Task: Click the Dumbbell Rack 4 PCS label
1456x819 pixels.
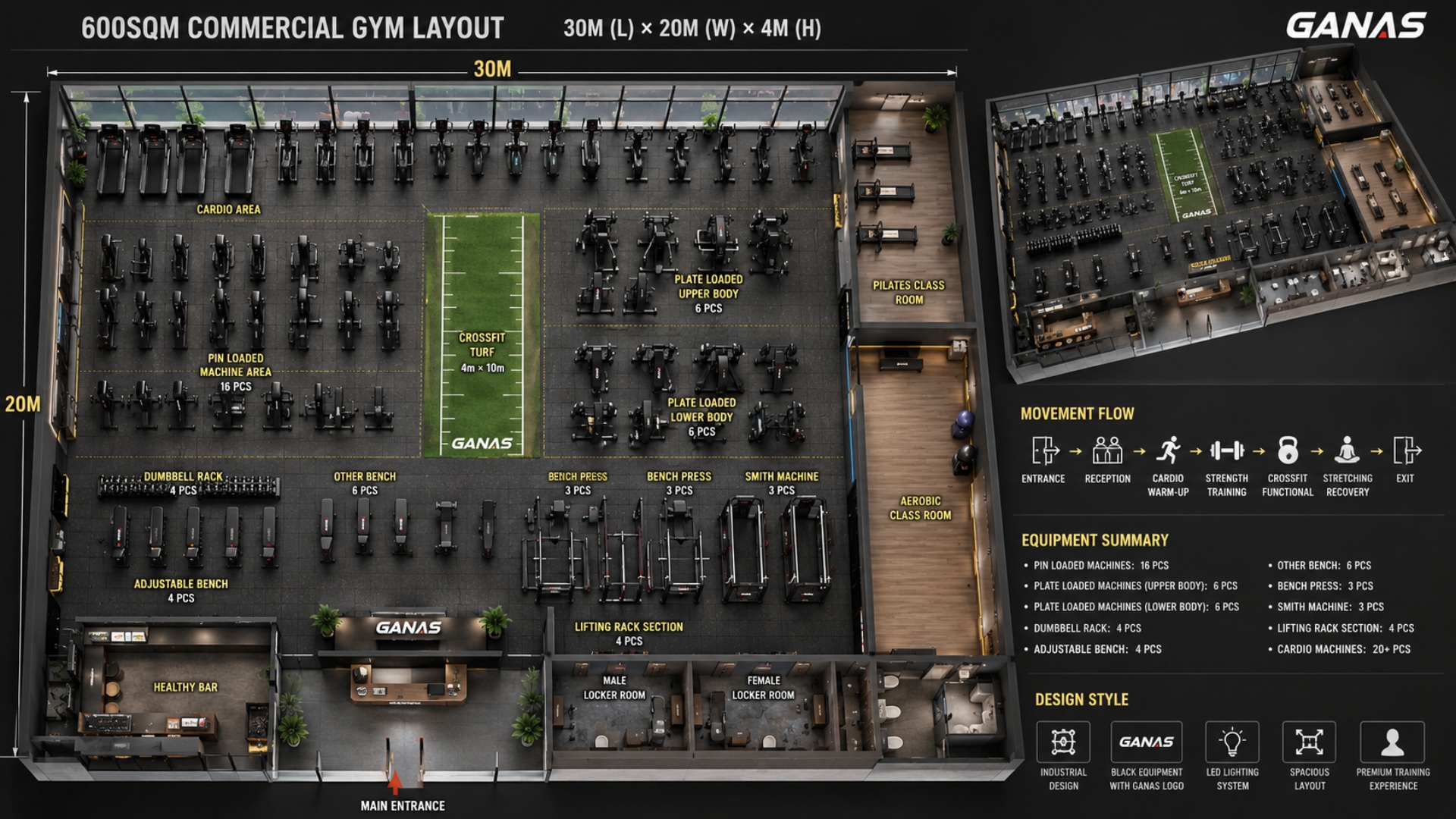Action: click(184, 484)
